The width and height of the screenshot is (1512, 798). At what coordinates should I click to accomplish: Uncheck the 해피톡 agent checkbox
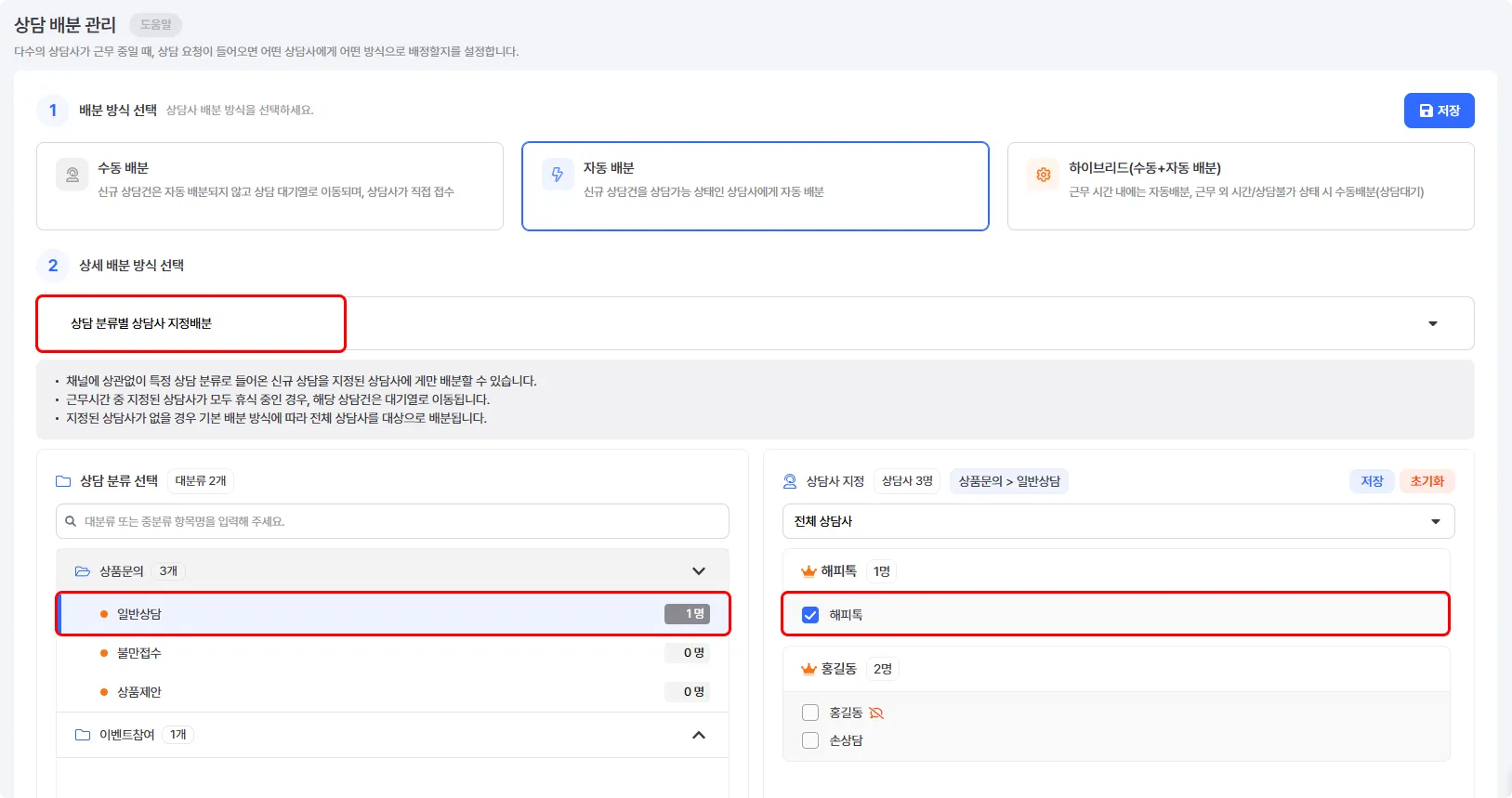(x=810, y=615)
